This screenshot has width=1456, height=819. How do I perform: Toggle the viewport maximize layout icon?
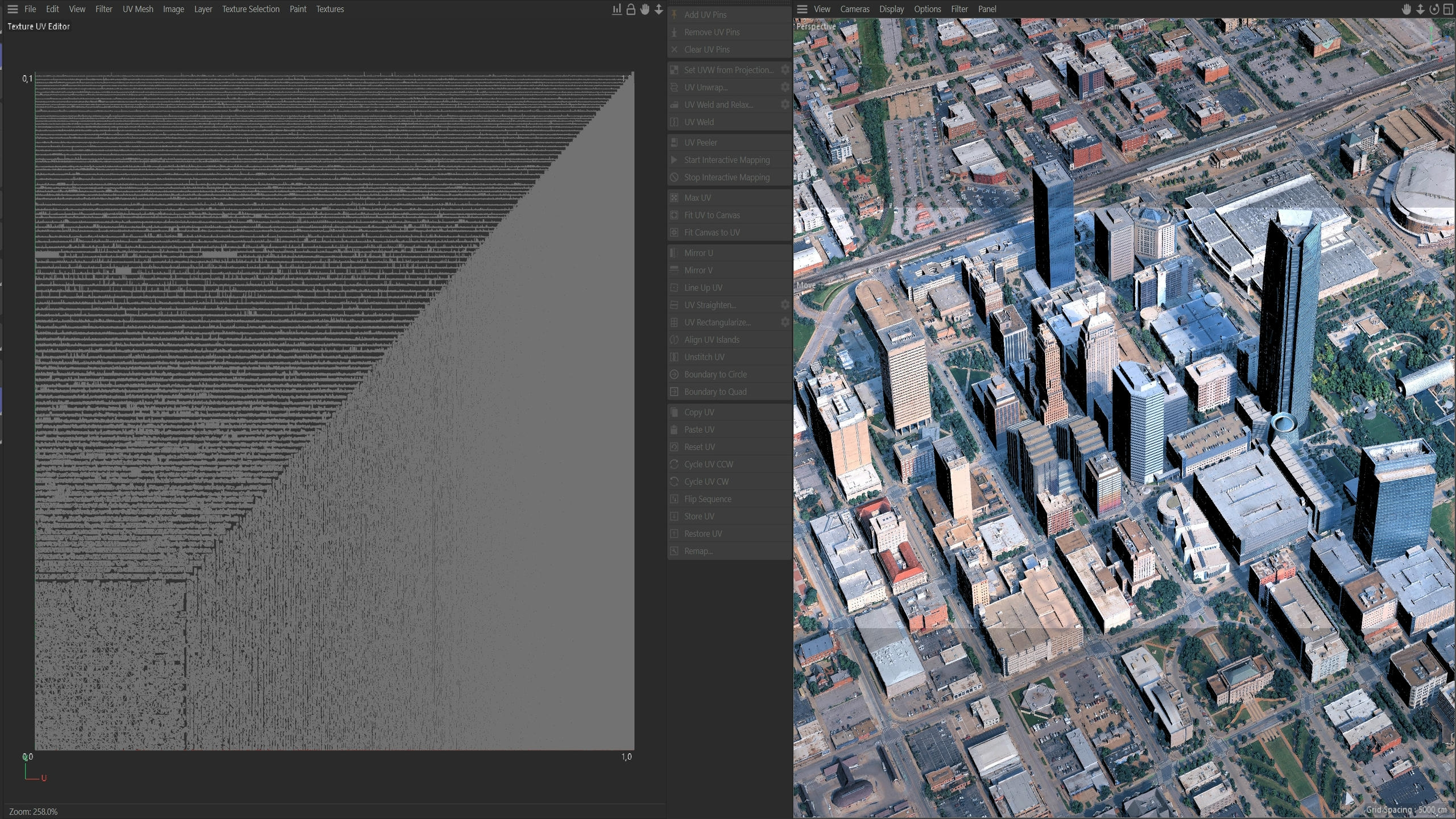pos(1448,9)
